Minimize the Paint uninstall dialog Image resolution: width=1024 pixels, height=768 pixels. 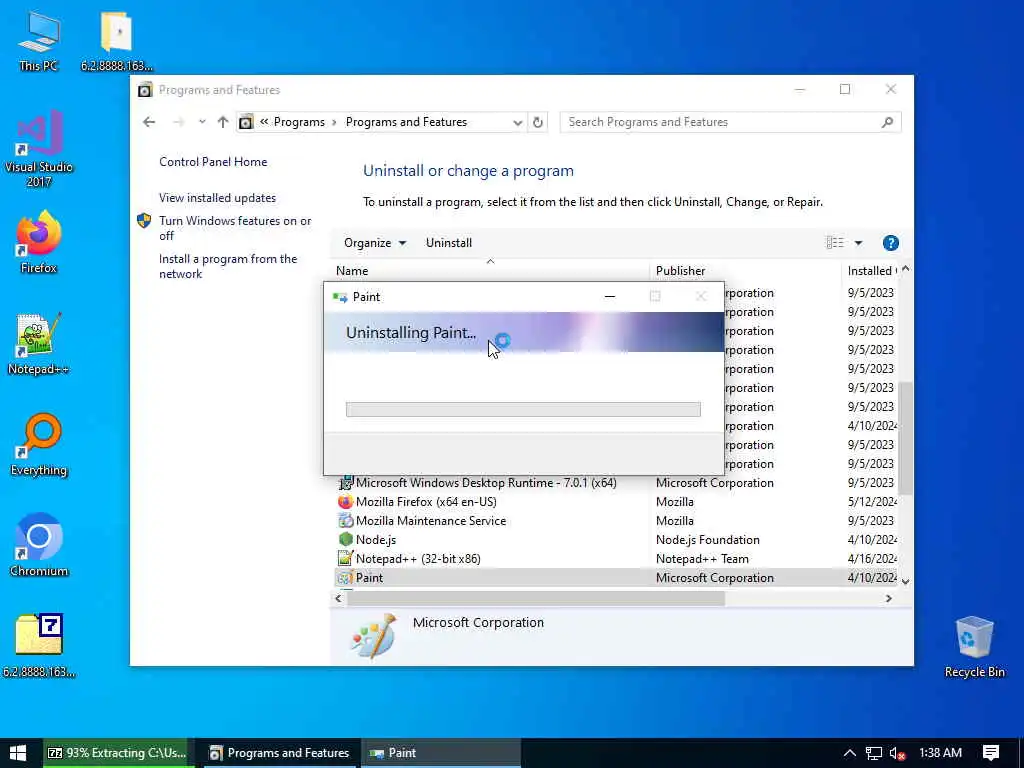(x=609, y=296)
